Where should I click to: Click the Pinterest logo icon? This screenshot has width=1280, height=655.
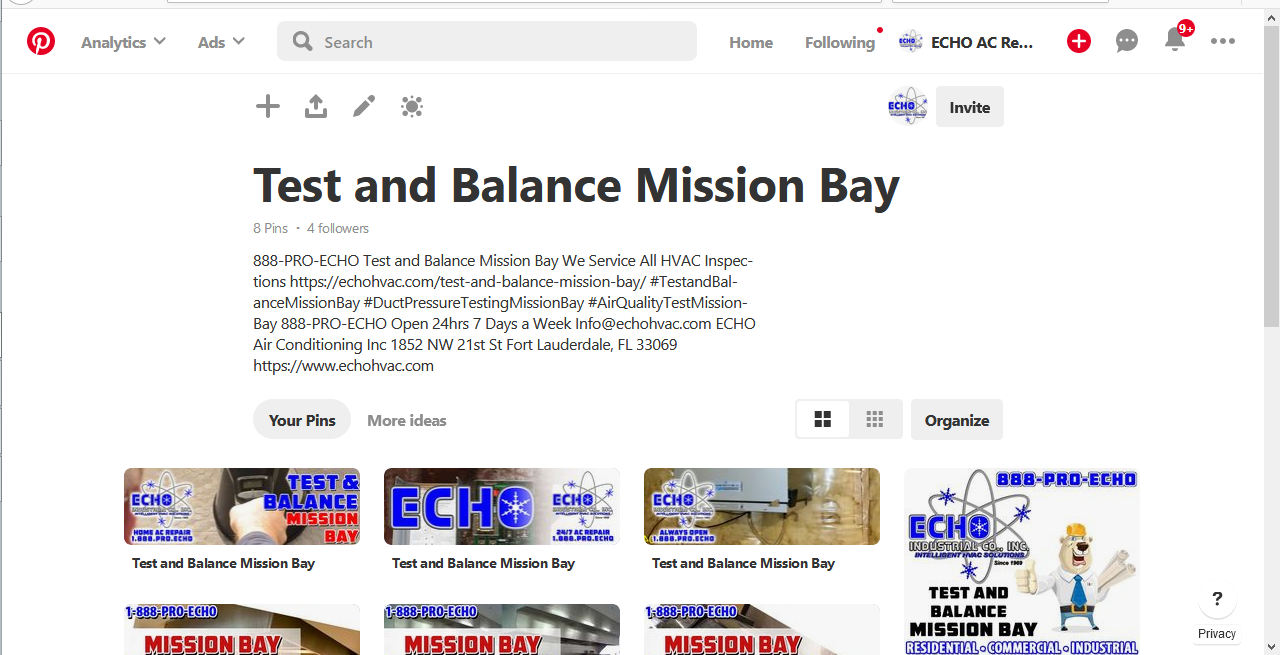click(x=41, y=41)
